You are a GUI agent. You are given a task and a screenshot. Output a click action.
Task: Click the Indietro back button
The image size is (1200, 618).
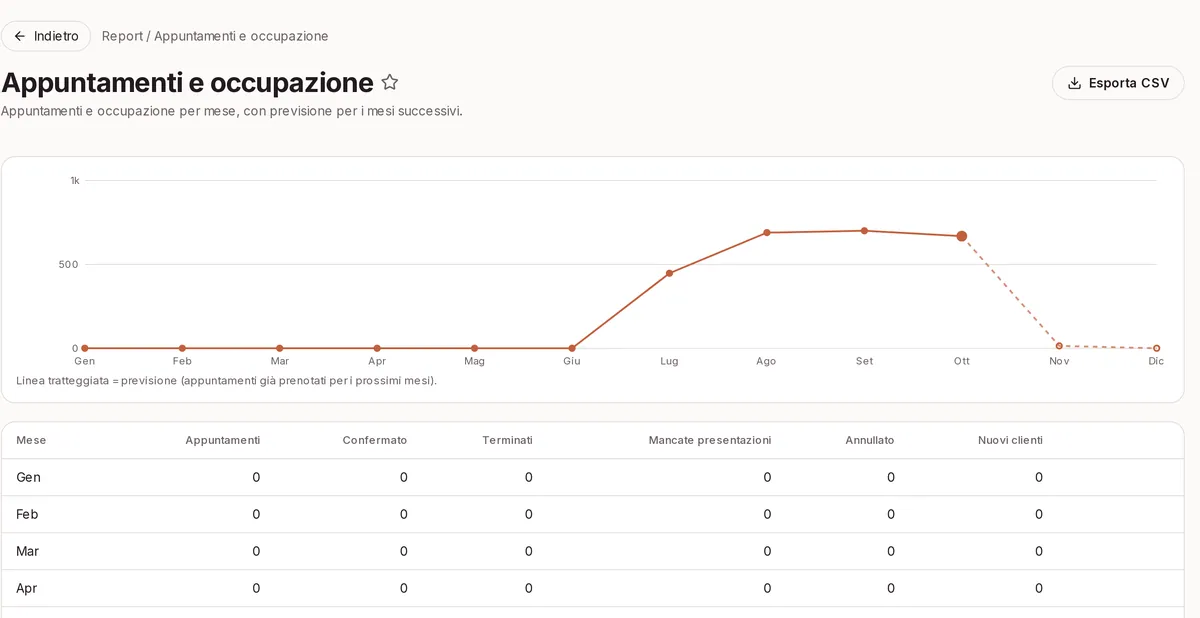(46, 36)
